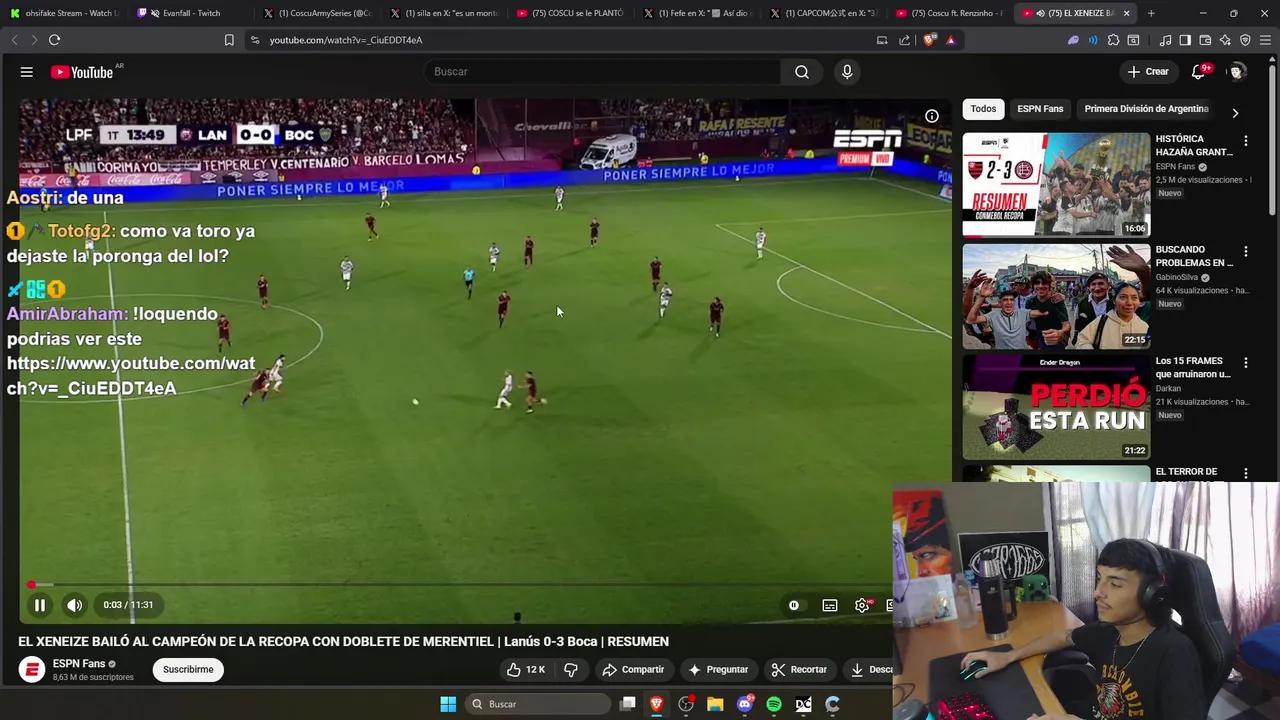Mute the video with the speaker icon

coord(75,605)
